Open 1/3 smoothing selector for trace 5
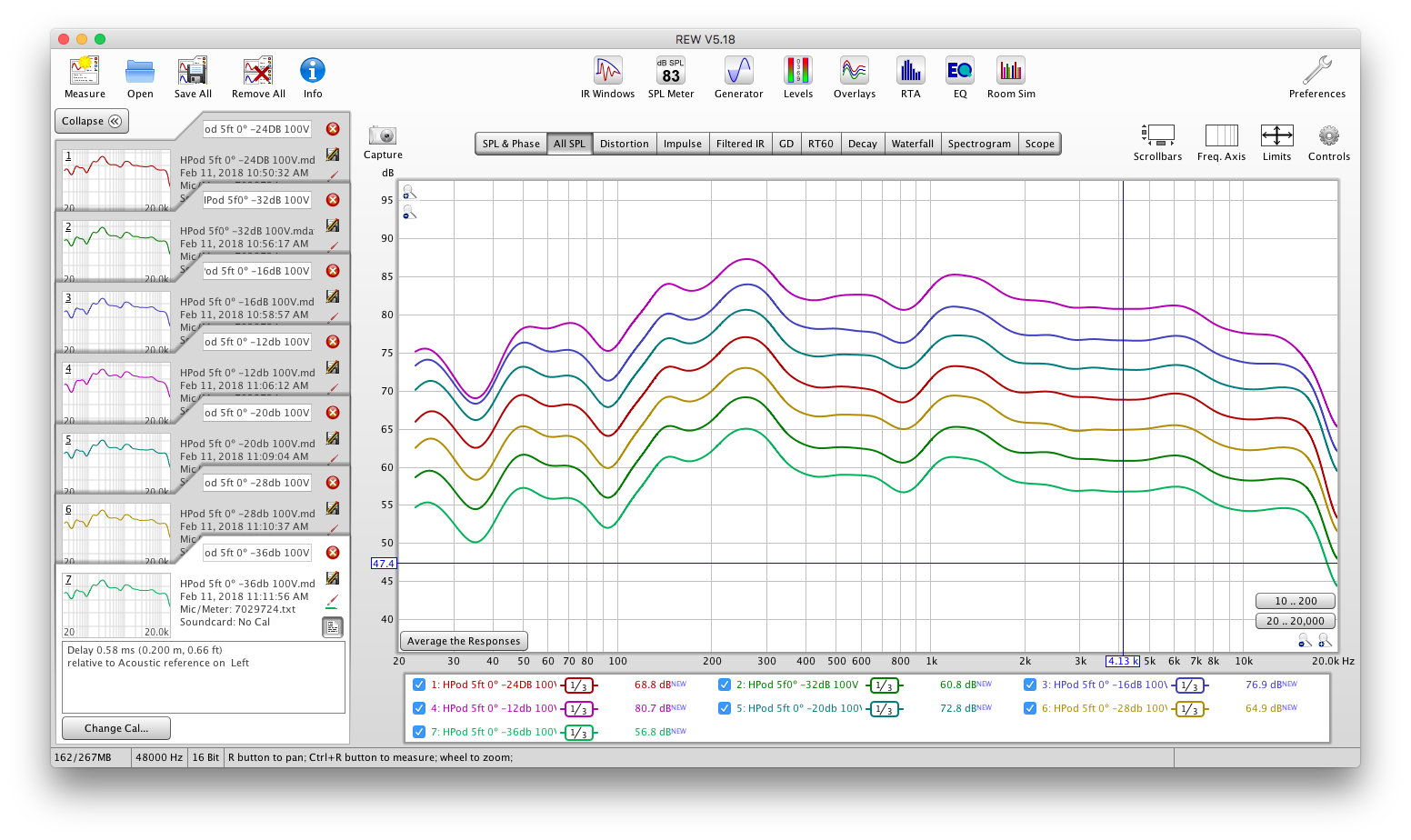 coord(885,709)
